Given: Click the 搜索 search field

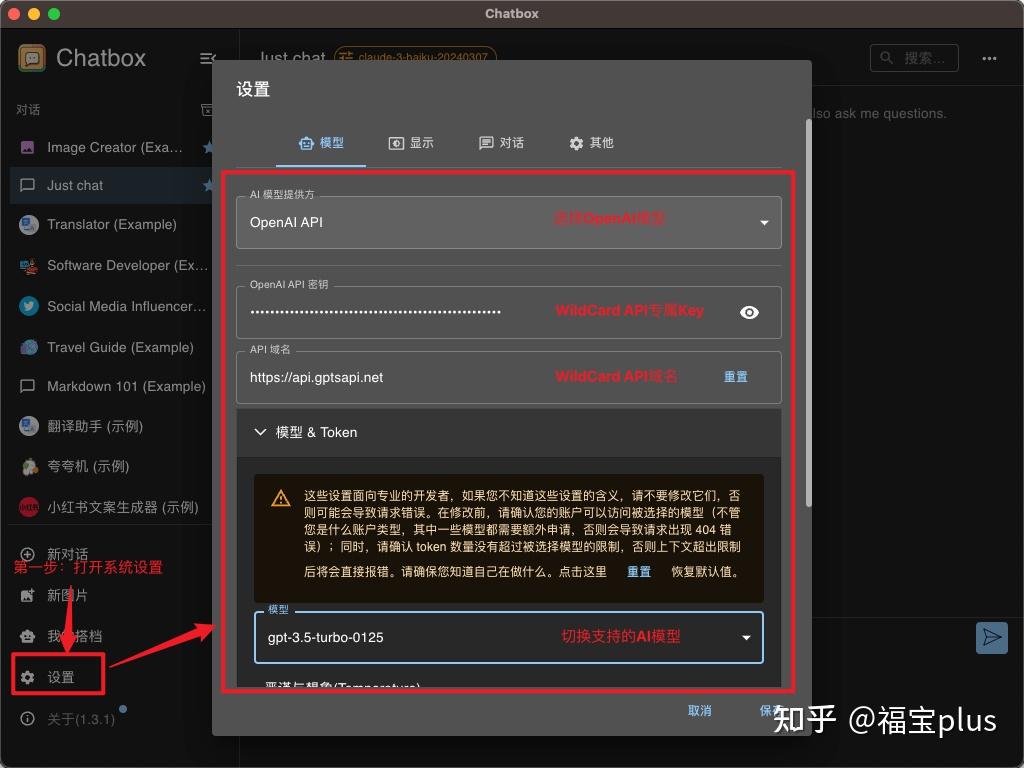Looking at the screenshot, I should point(914,57).
